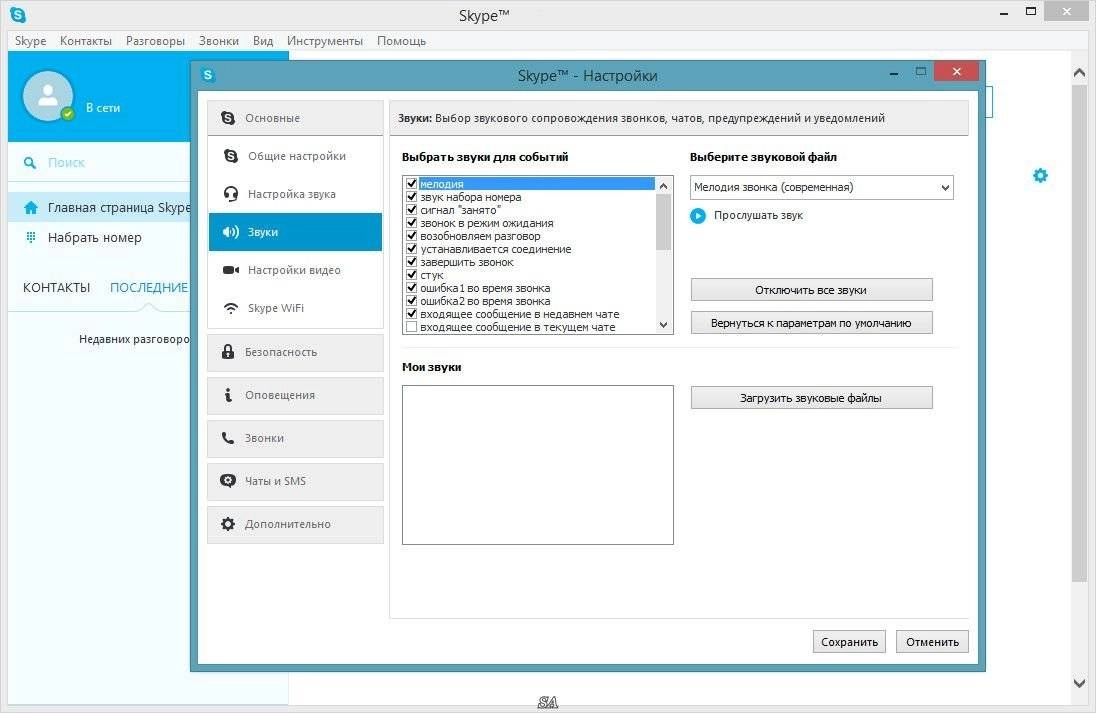Click Вернуться к параметрам по умолчанию button
1096x713 pixels.
tap(812, 323)
